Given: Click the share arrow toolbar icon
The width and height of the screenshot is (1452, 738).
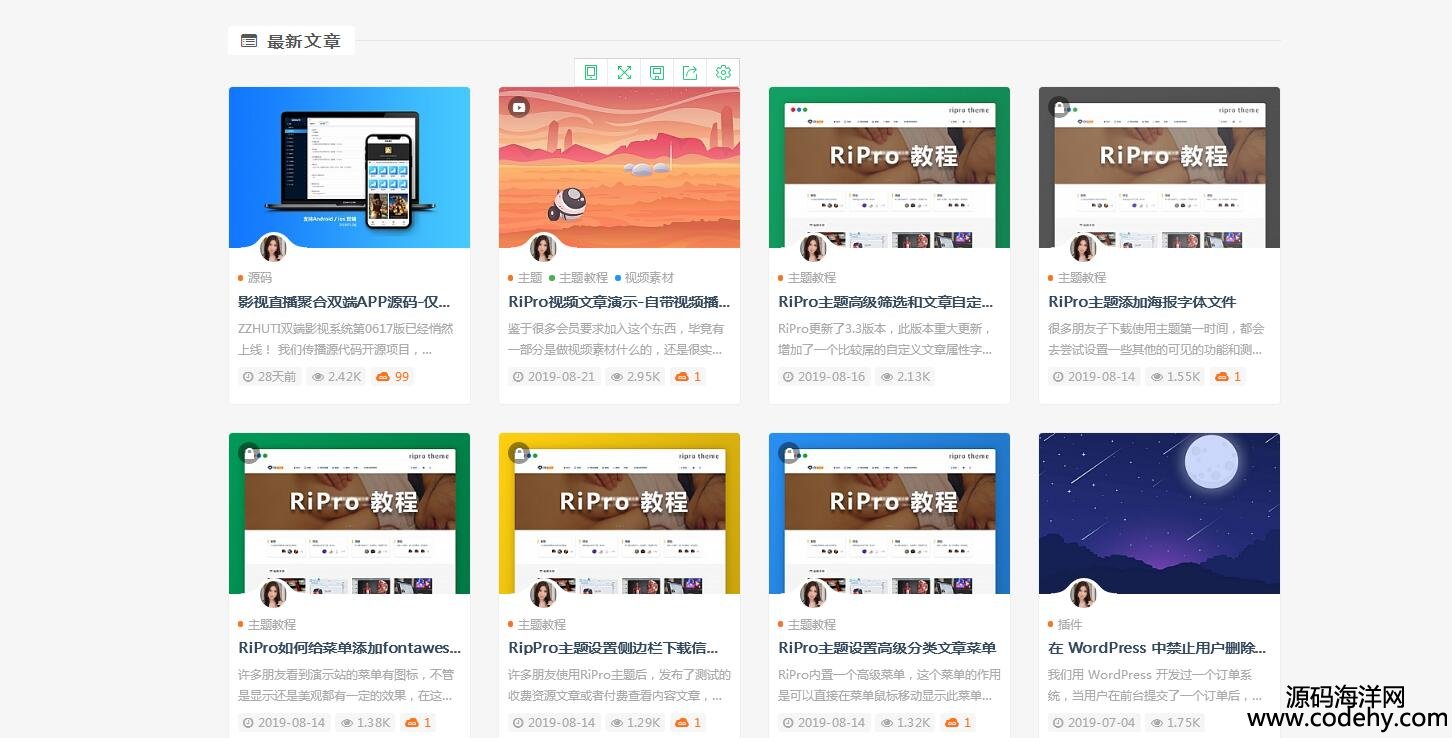Looking at the screenshot, I should pos(690,72).
